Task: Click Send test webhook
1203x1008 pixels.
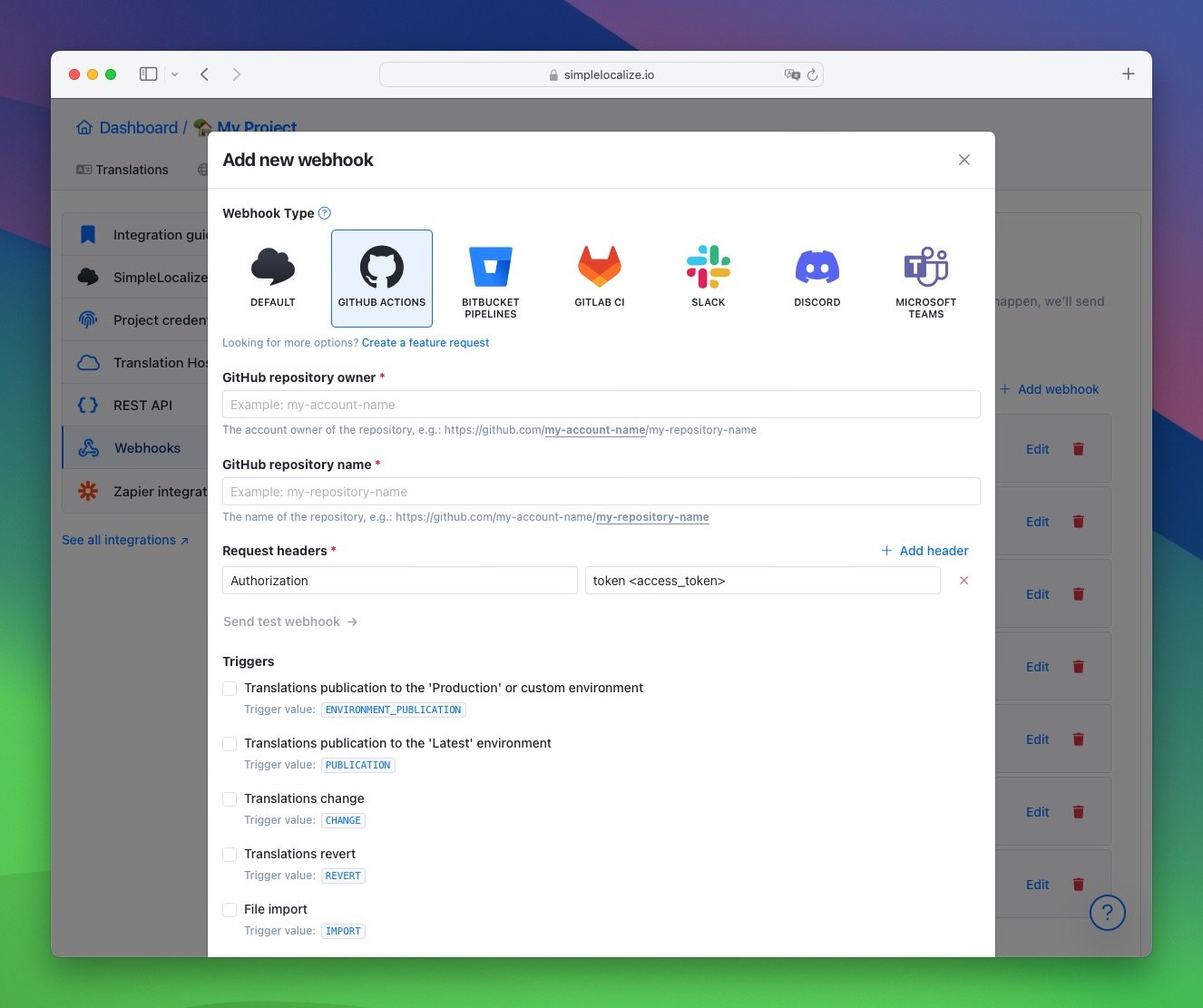Action: coord(290,621)
